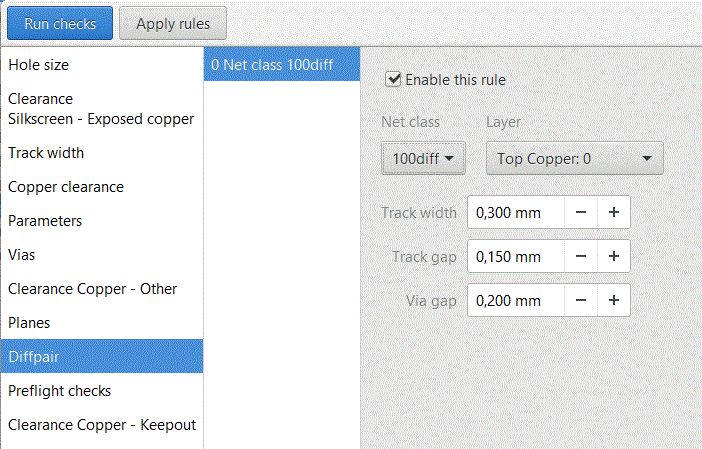Viewport: 702px width, 449px height.
Task: Click the Apply rules button
Action: click(172, 23)
